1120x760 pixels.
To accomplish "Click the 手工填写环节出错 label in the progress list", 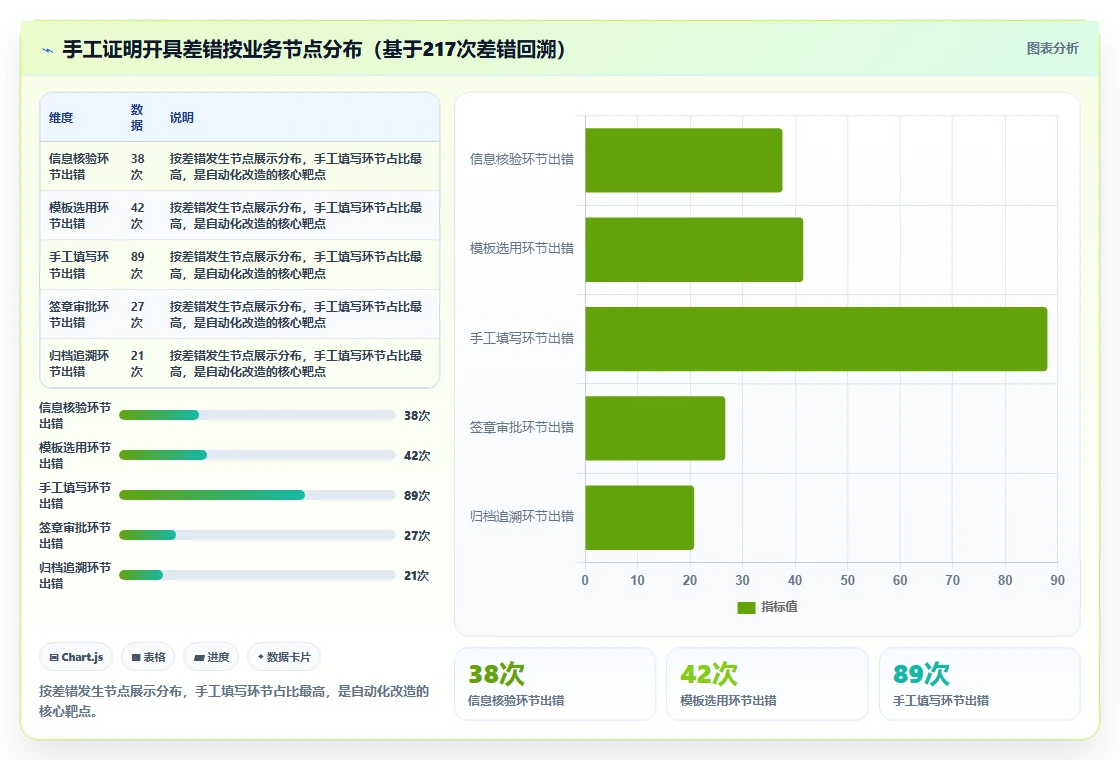I will [75, 496].
